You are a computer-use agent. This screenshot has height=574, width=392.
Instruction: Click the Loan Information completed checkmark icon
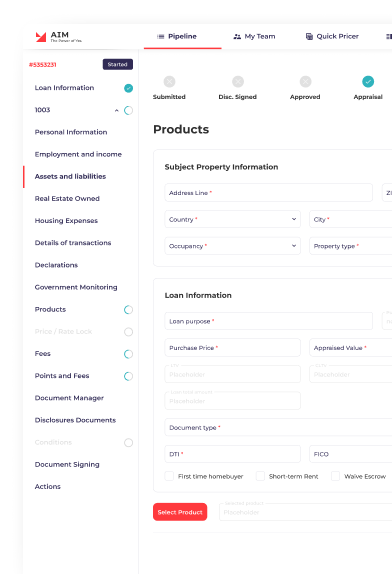coord(128,88)
